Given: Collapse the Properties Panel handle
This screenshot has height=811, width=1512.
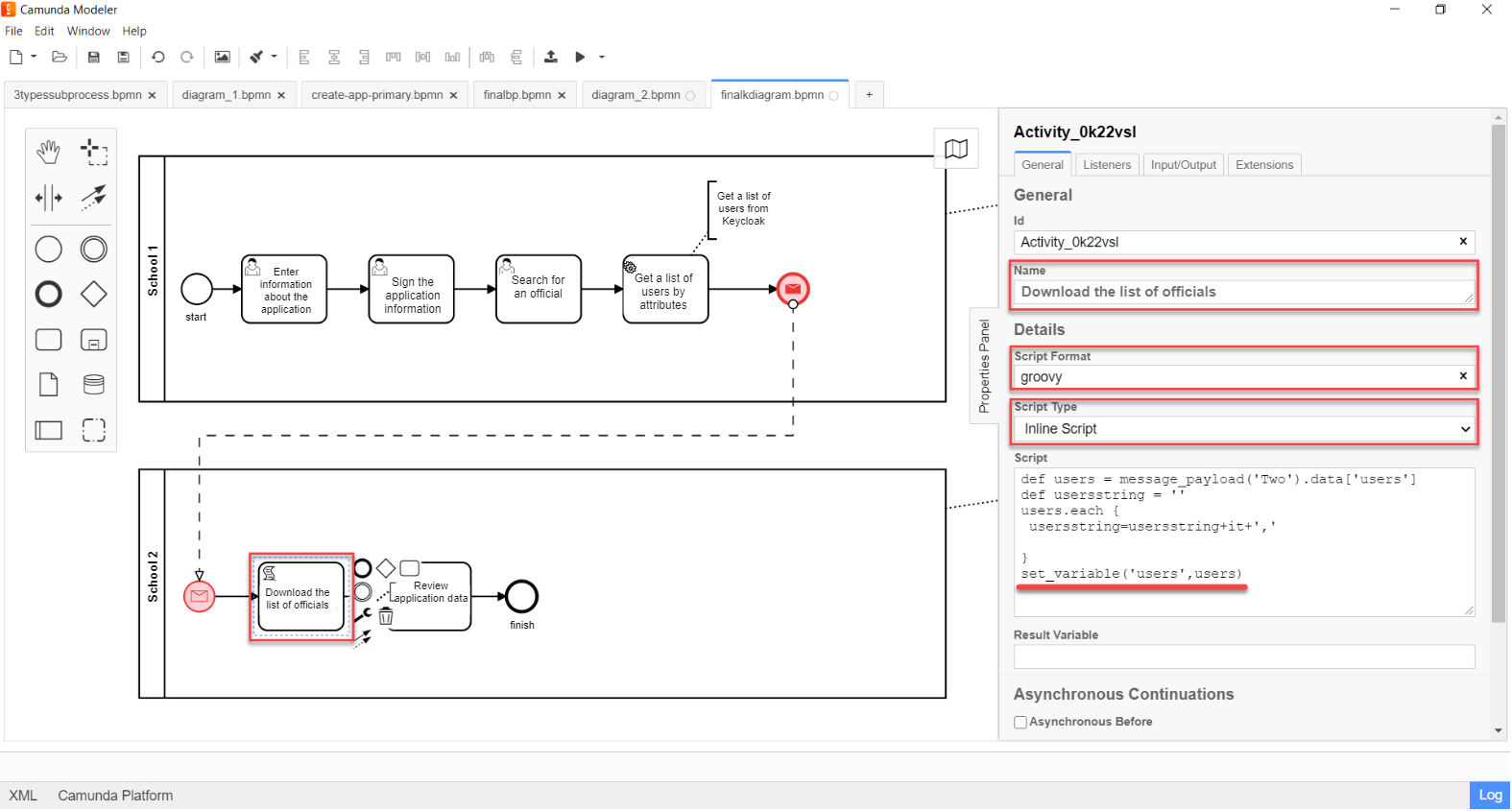Looking at the screenshot, I should click(x=984, y=367).
